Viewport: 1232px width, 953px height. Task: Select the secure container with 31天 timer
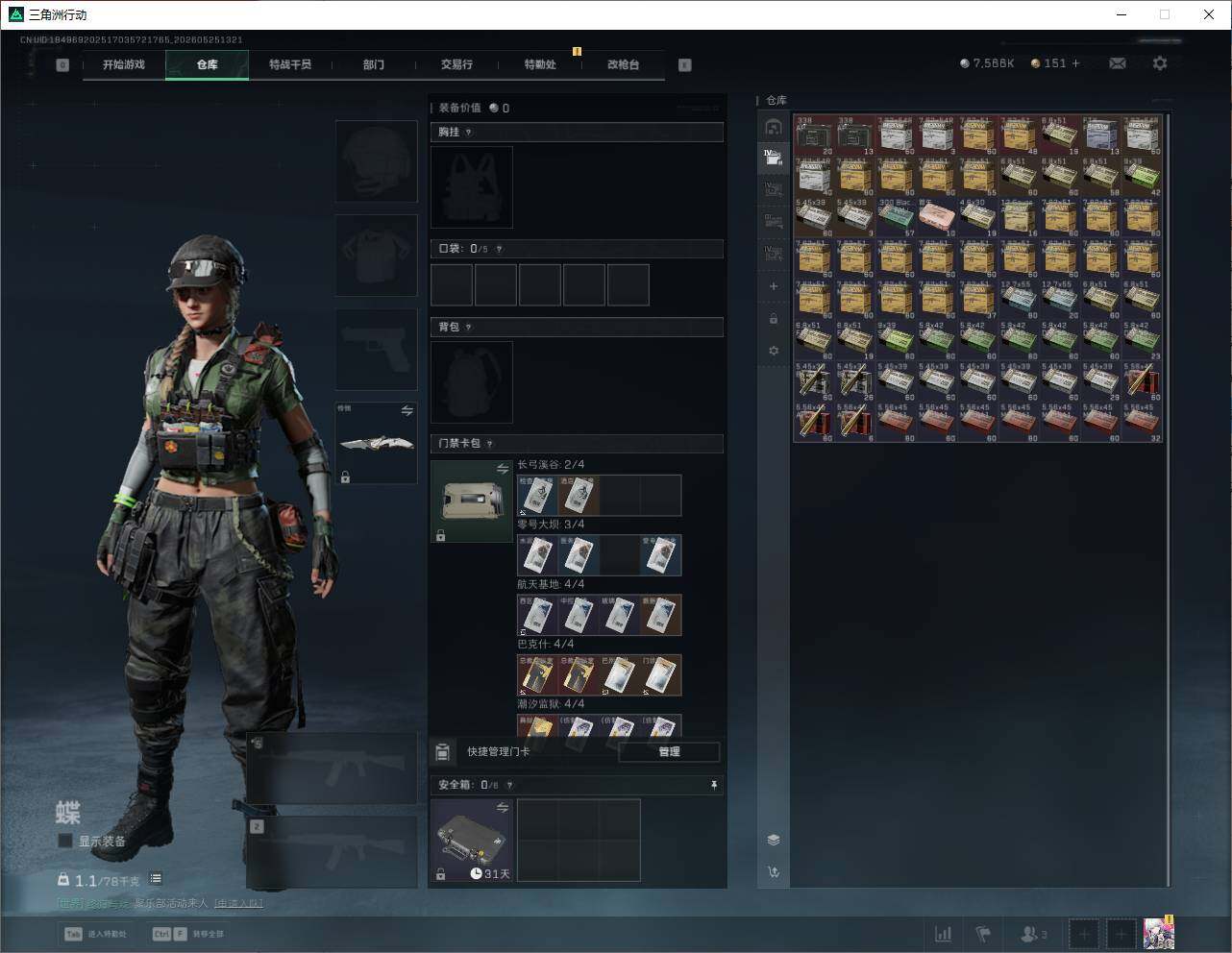coord(472,841)
